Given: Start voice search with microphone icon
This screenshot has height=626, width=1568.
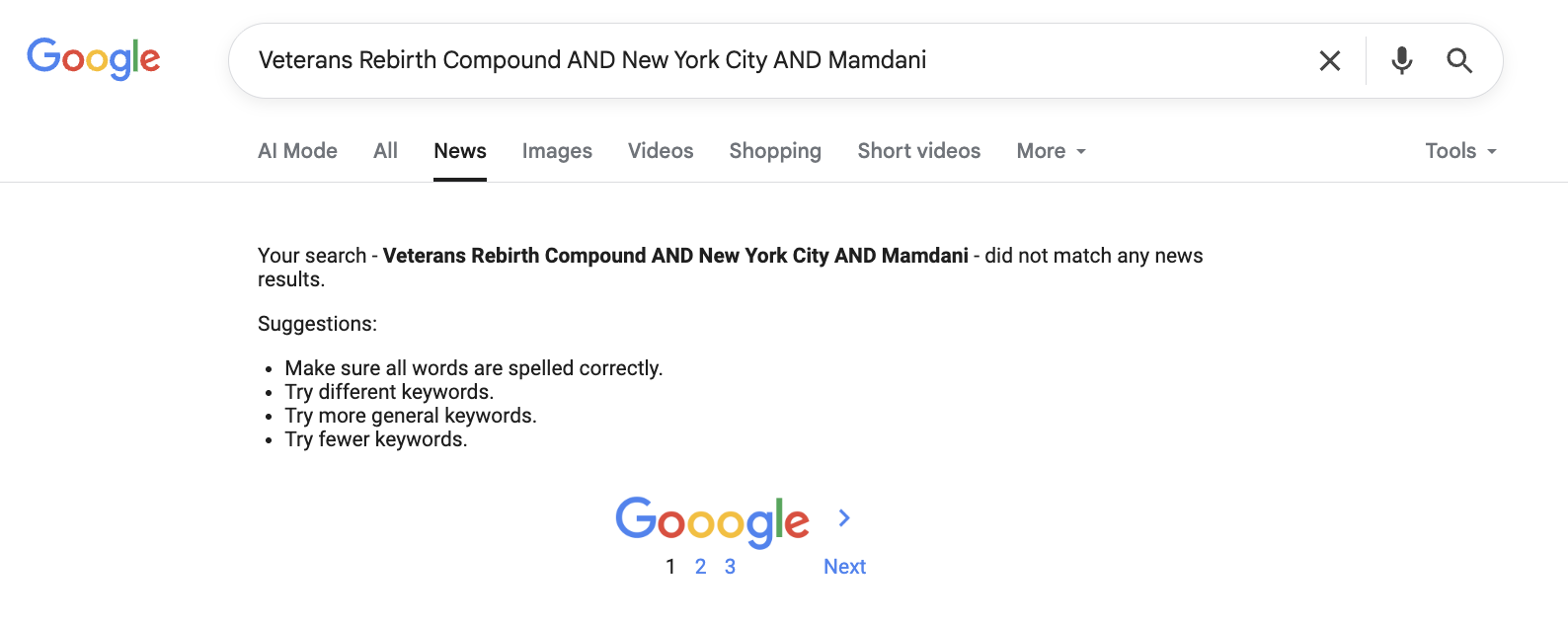Looking at the screenshot, I should 1401,61.
